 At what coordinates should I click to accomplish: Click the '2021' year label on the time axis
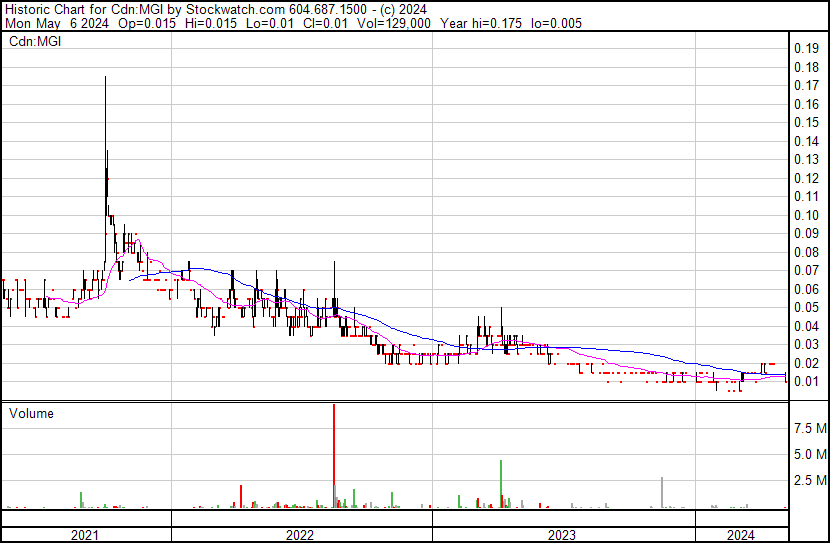pos(85,535)
